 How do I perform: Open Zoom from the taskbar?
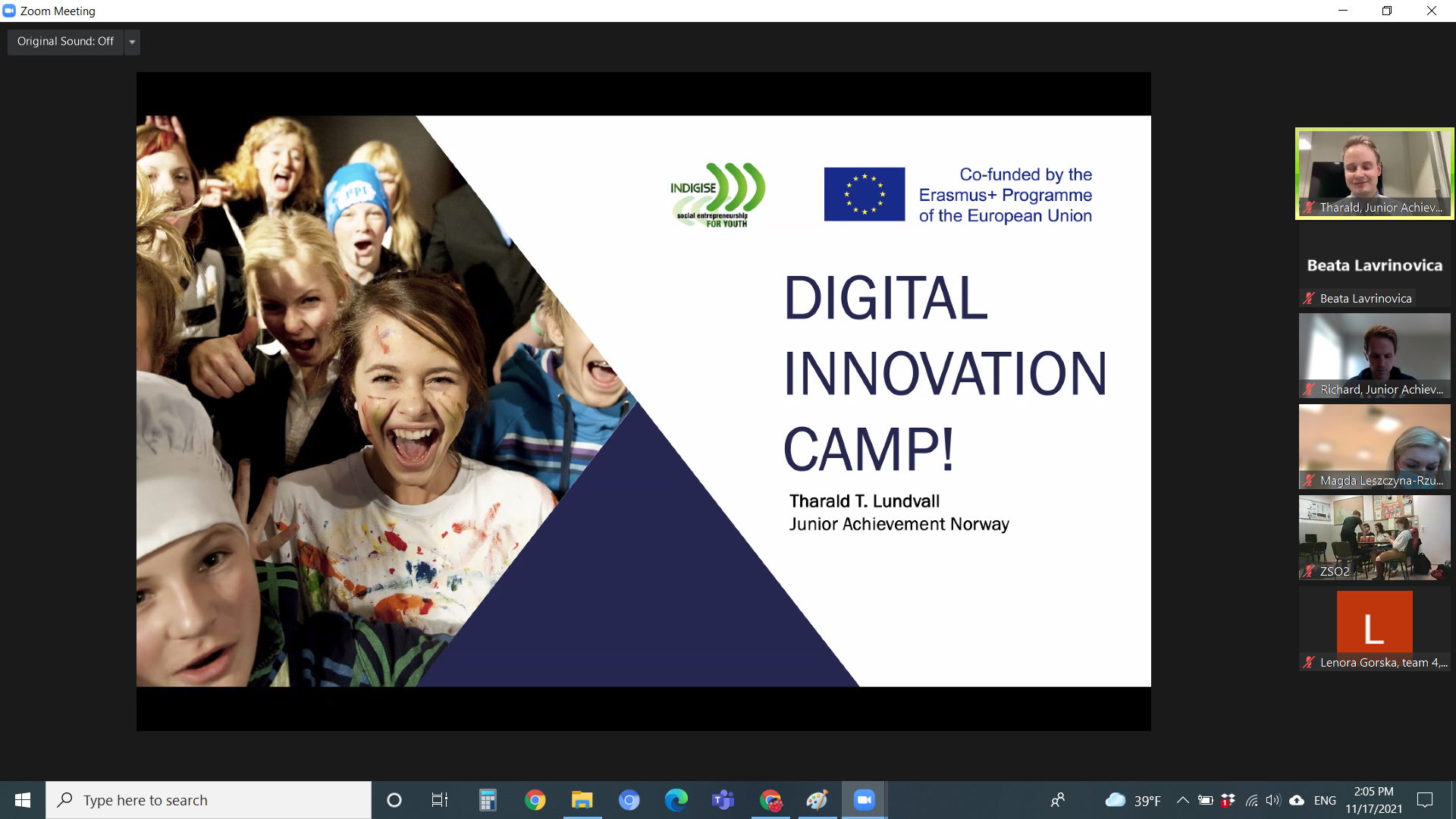click(x=864, y=800)
